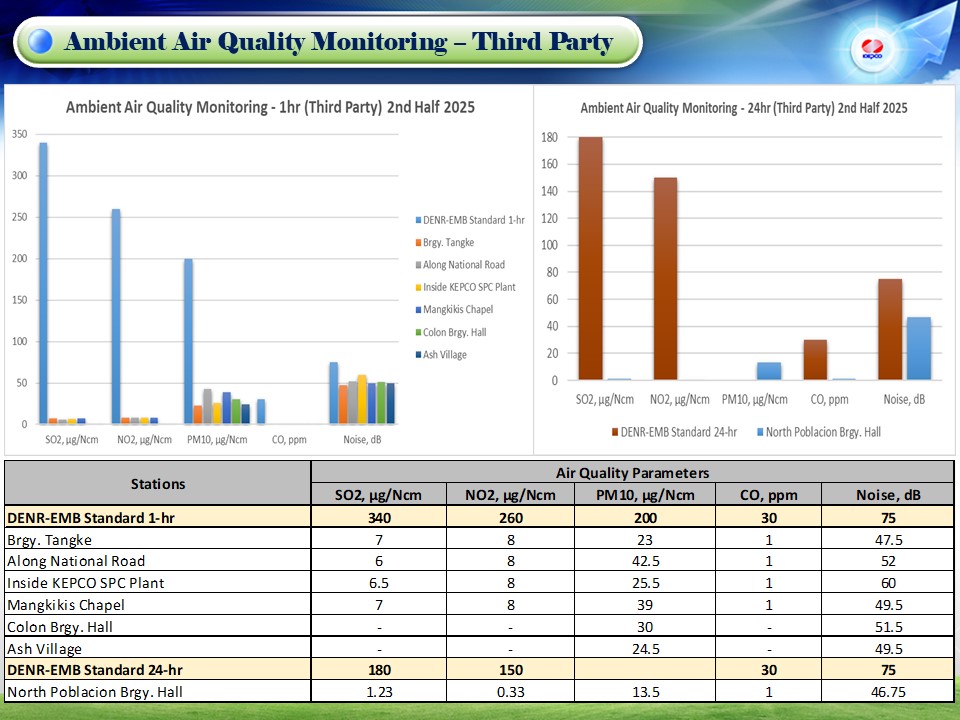Click the Inside KEPCO SPC Plant legend entry

pyautogui.click(x=468, y=287)
